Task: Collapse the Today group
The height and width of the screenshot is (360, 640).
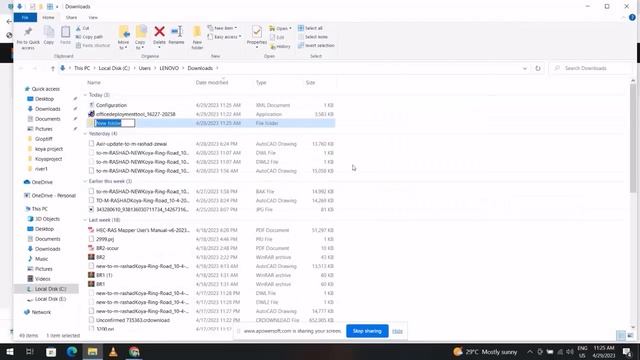Action: (85, 95)
